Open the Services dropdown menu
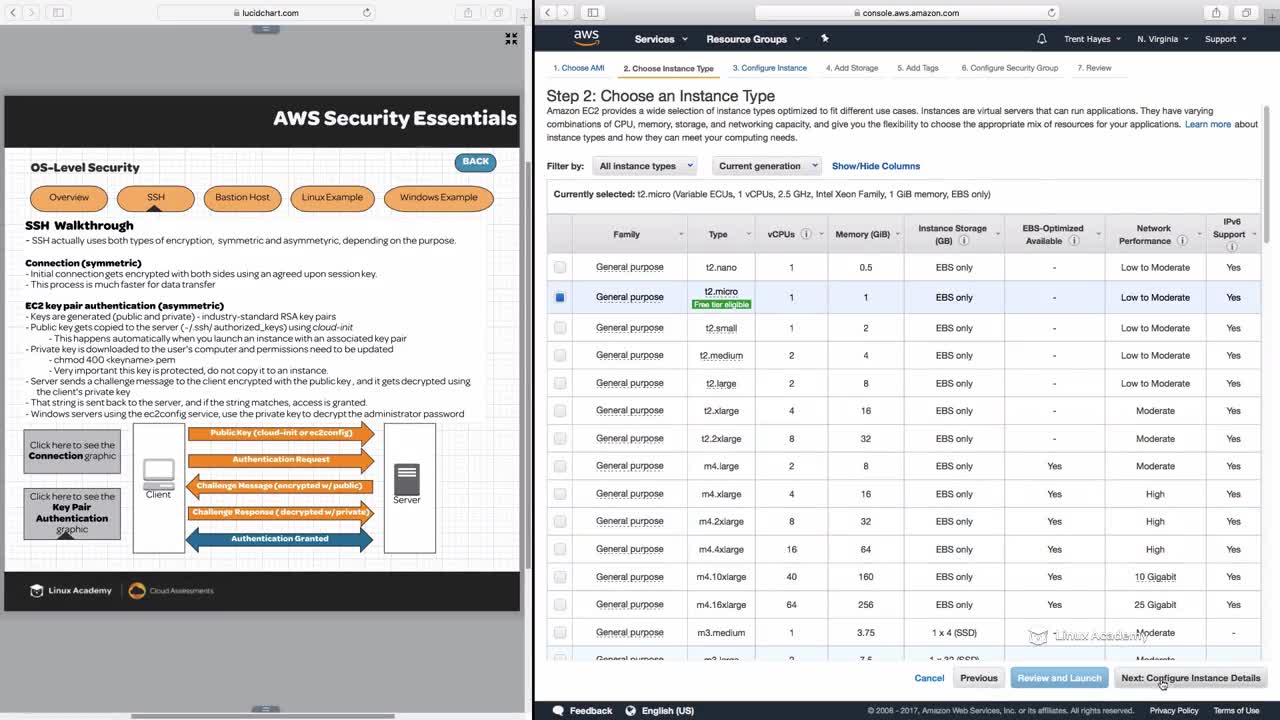The width and height of the screenshot is (1280, 720). tap(661, 39)
